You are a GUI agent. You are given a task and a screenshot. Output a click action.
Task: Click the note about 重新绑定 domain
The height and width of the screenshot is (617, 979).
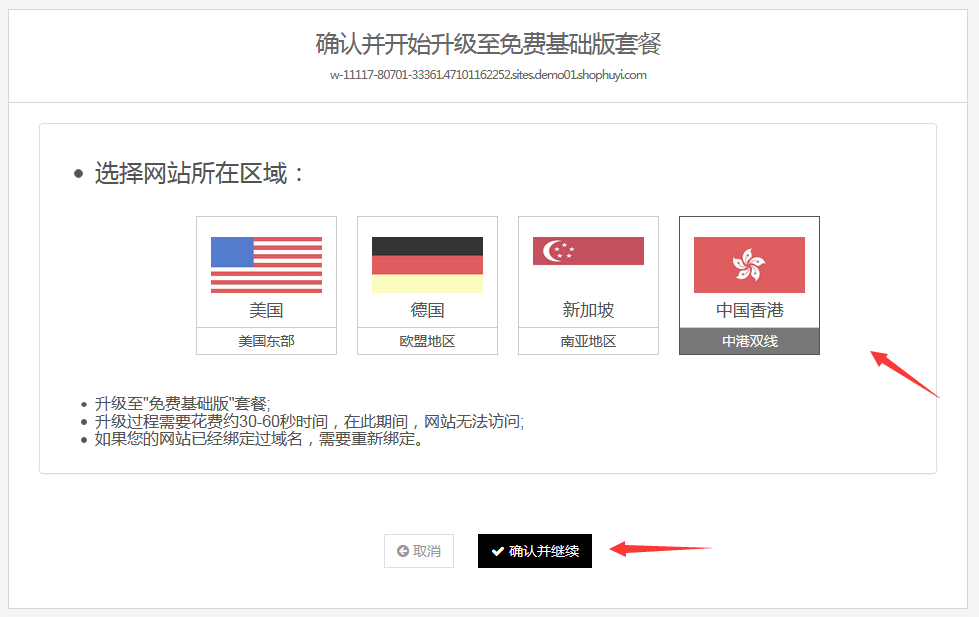click(260, 439)
